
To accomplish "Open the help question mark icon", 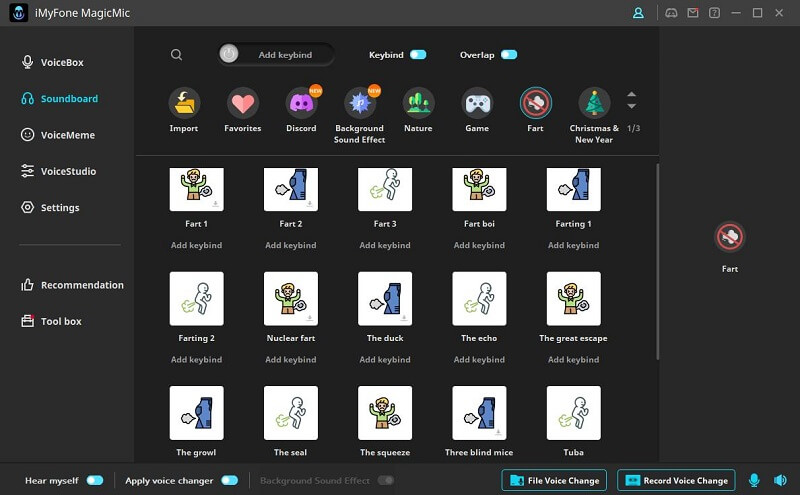I will 714,13.
